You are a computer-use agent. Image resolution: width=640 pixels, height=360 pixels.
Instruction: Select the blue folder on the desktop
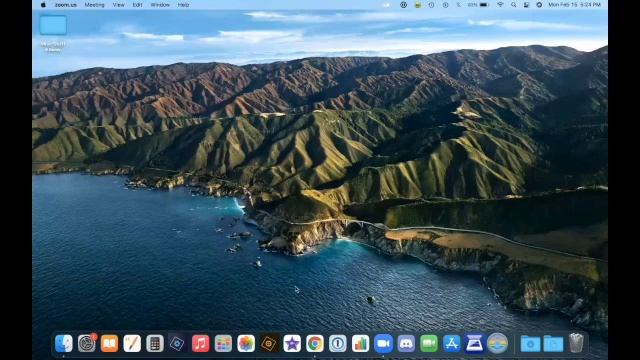[x=53, y=25]
